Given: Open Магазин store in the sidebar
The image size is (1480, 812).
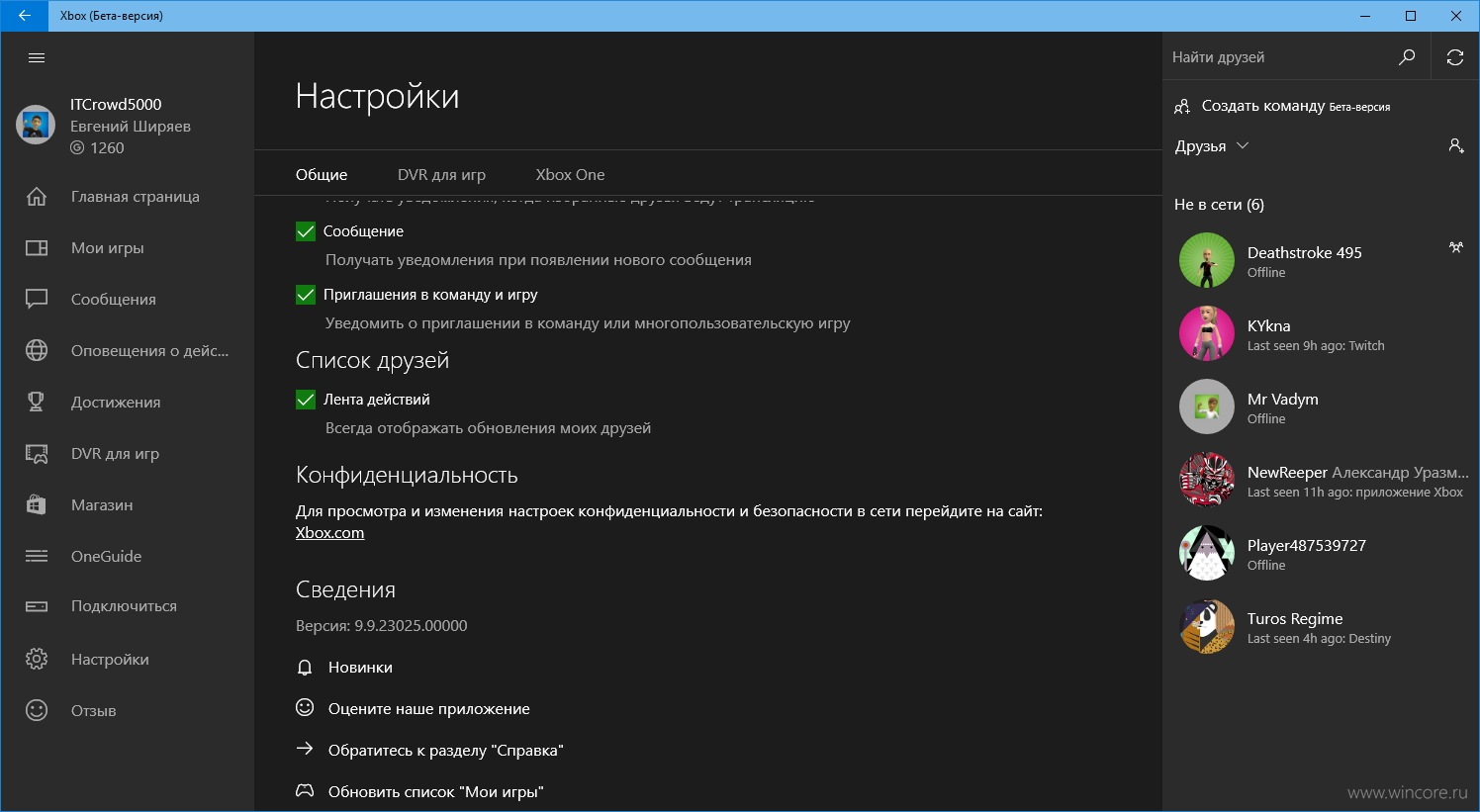Looking at the screenshot, I should coord(127,505).
